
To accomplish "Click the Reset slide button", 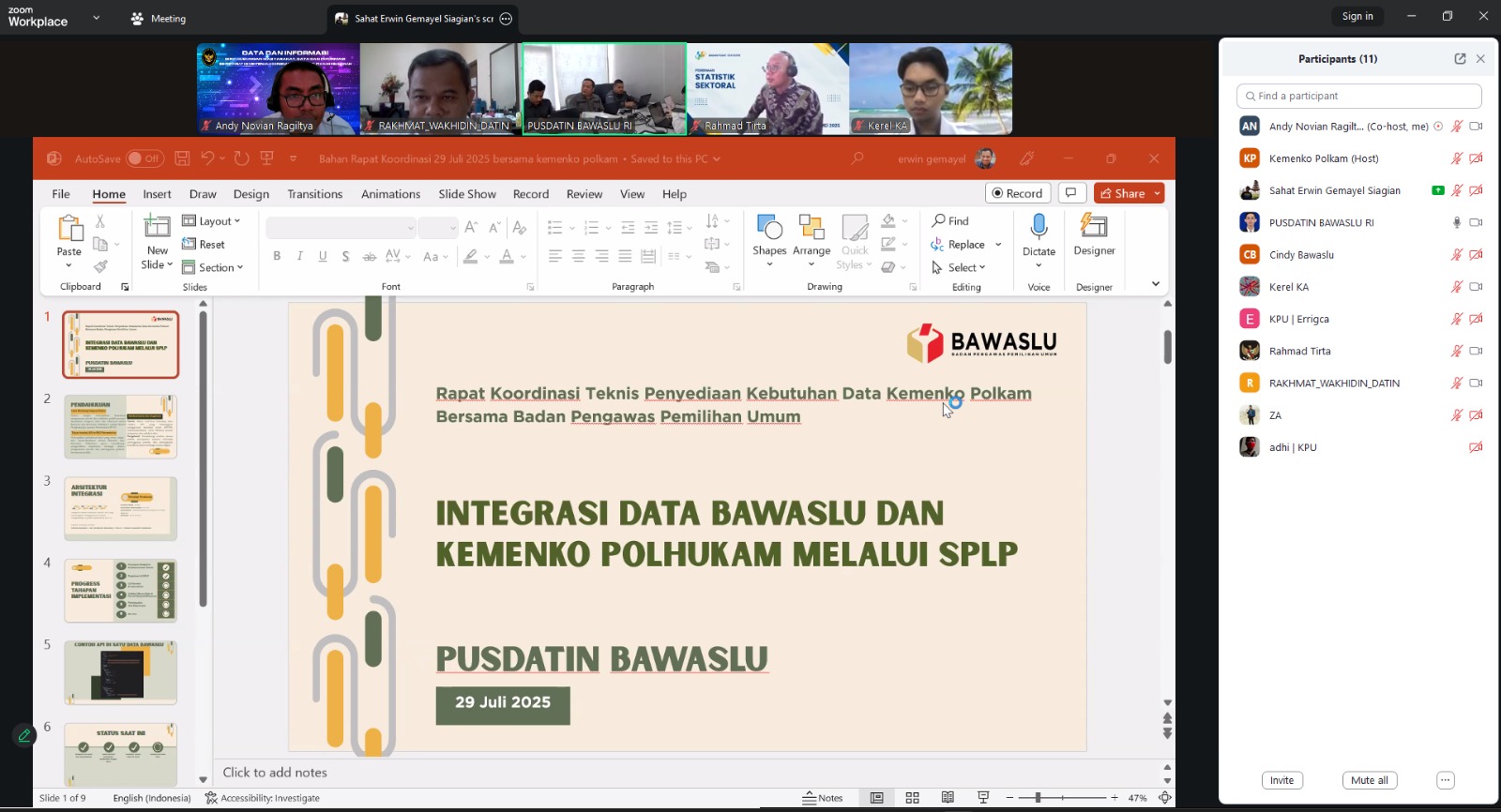I will (204, 244).
